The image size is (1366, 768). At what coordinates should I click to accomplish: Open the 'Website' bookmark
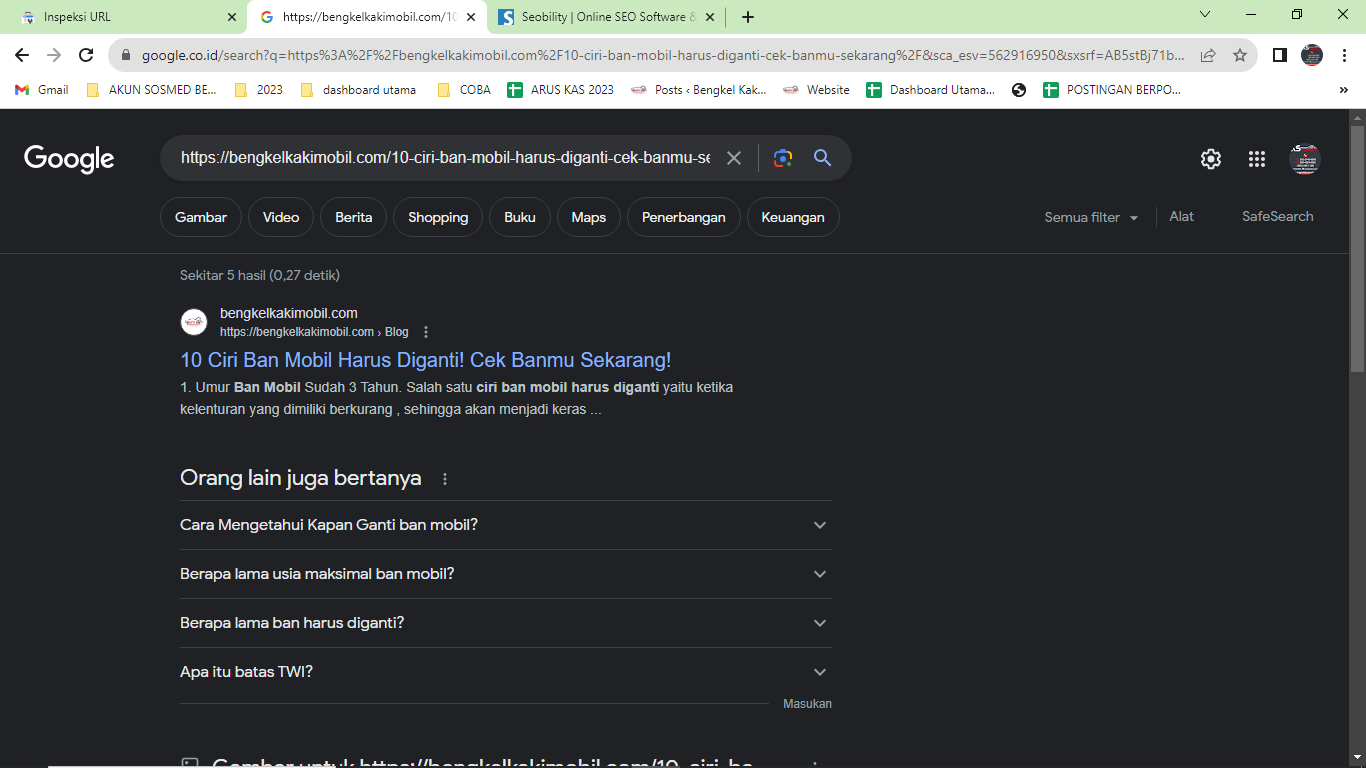(x=816, y=90)
